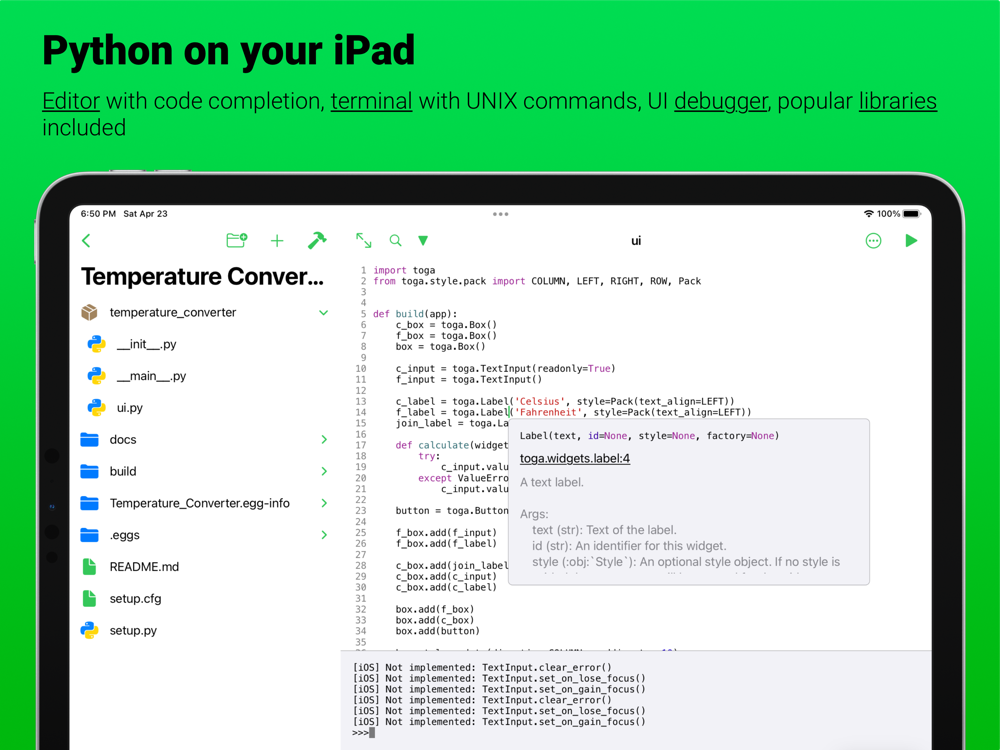Open the libraries link in the headline

point(897,101)
